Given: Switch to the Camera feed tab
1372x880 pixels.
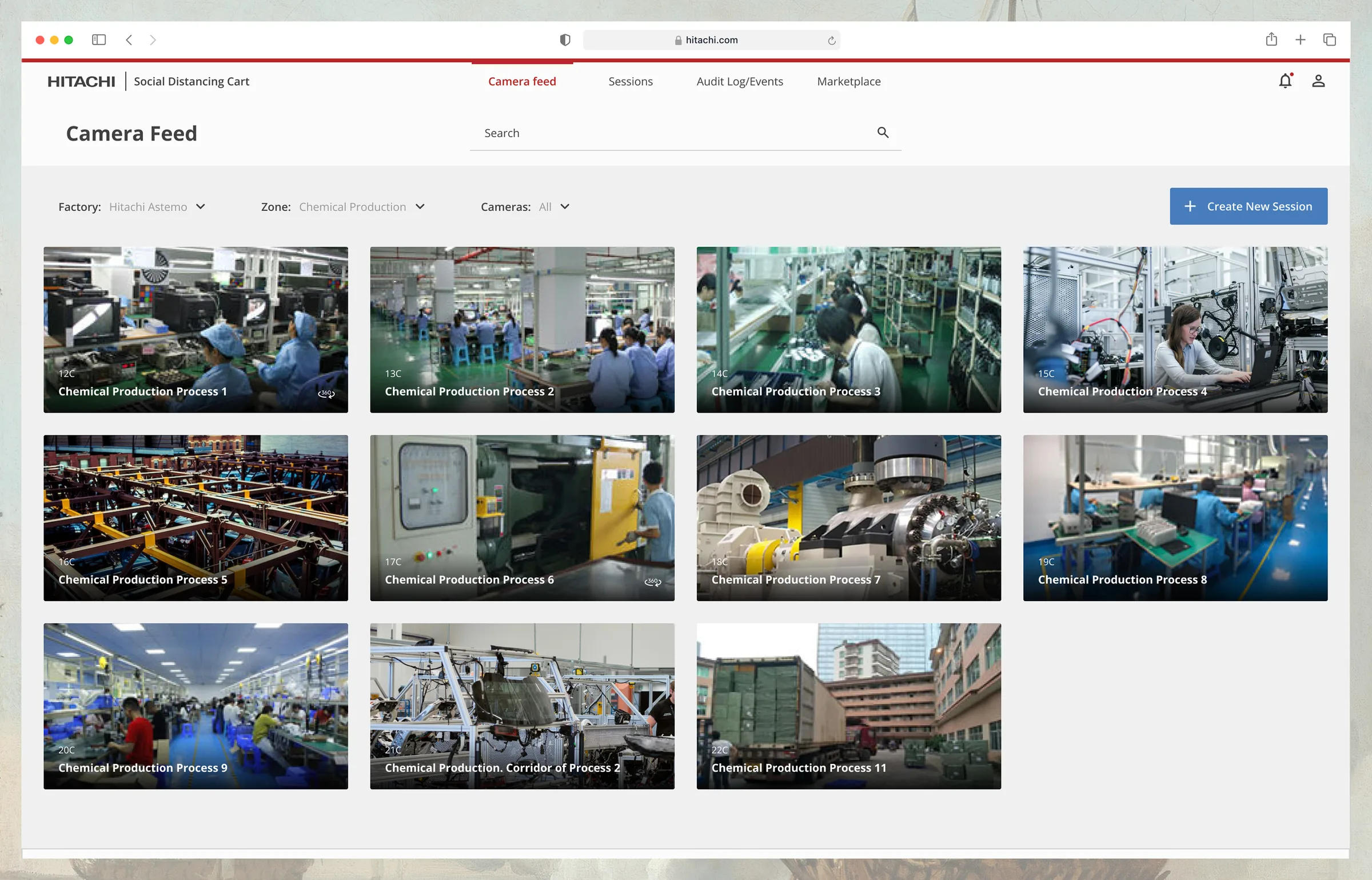Looking at the screenshot, I should (x=522, y=82).
